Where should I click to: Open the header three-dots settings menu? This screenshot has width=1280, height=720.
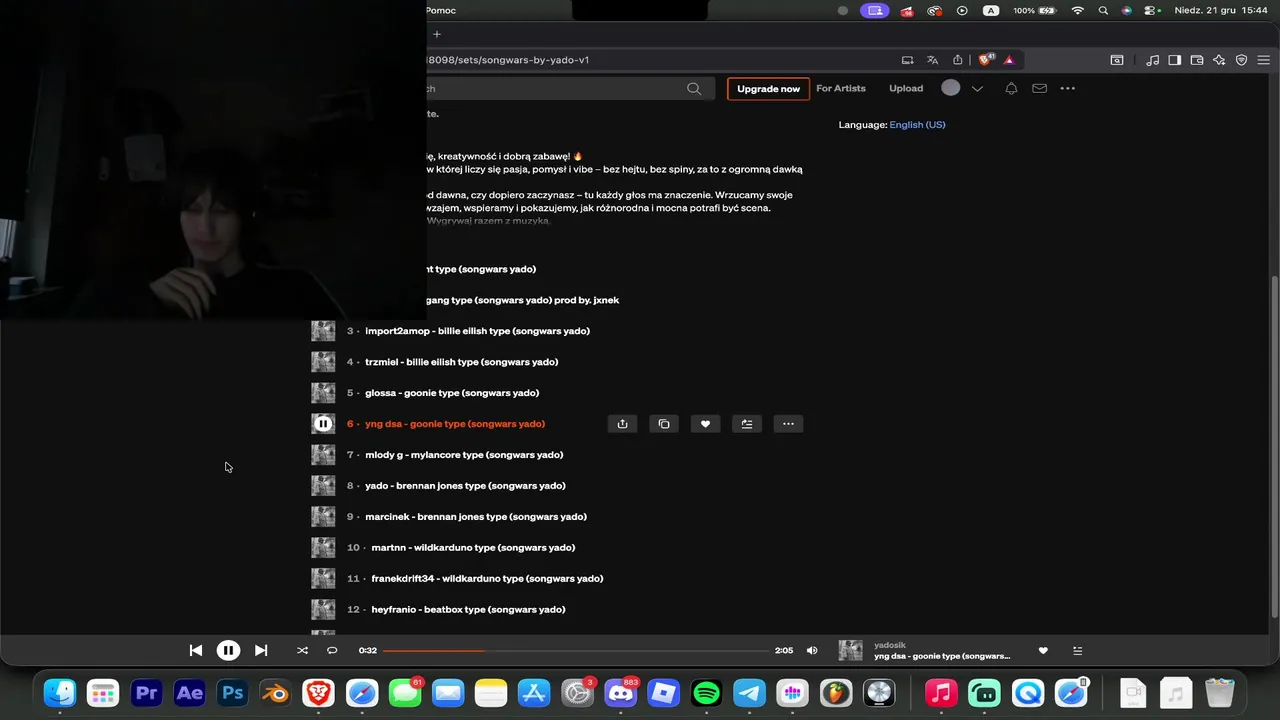pyautogui.click(x=1068, y=88)
